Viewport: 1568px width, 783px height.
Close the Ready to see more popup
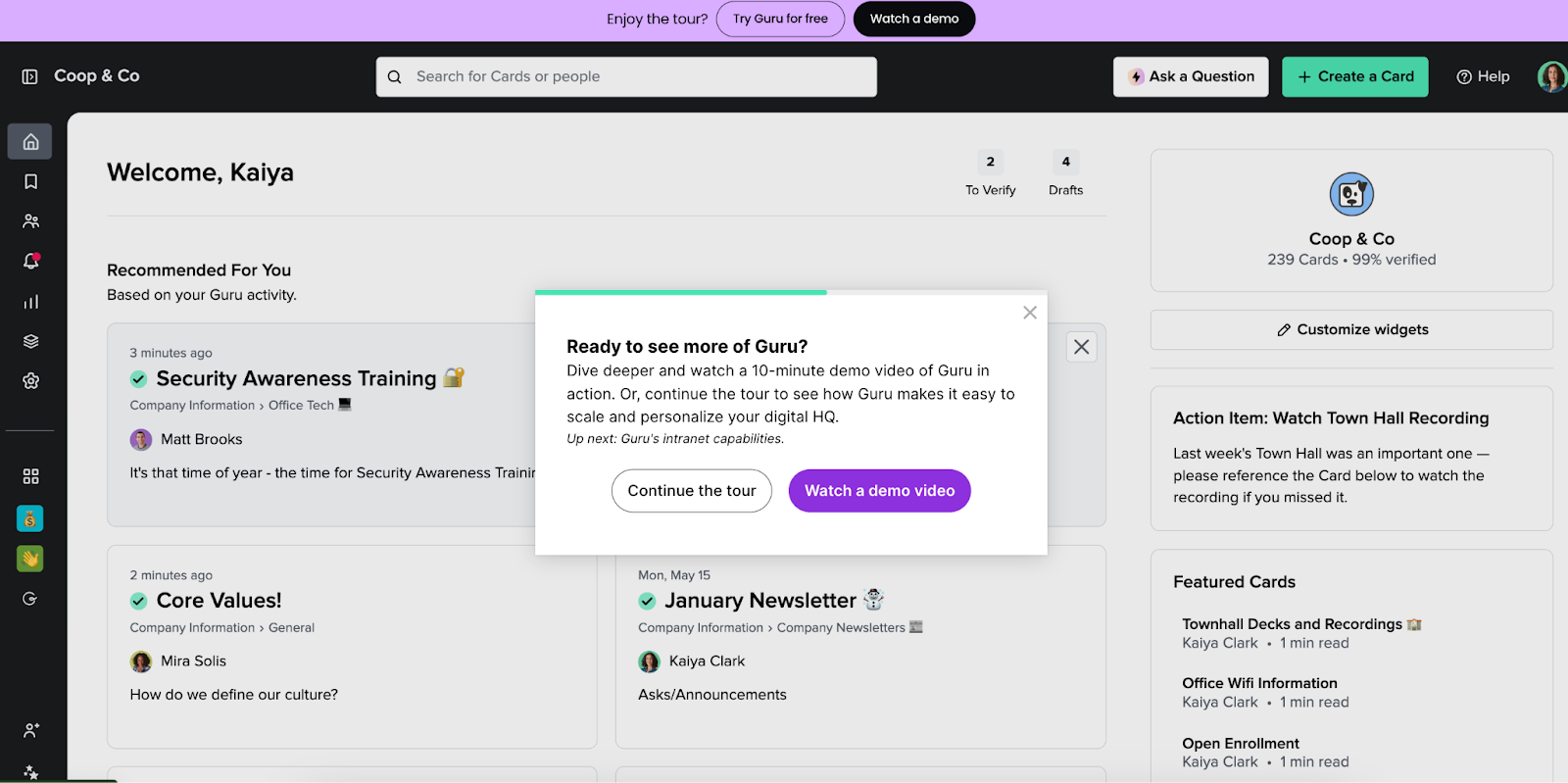click(x=1029, y=313)
